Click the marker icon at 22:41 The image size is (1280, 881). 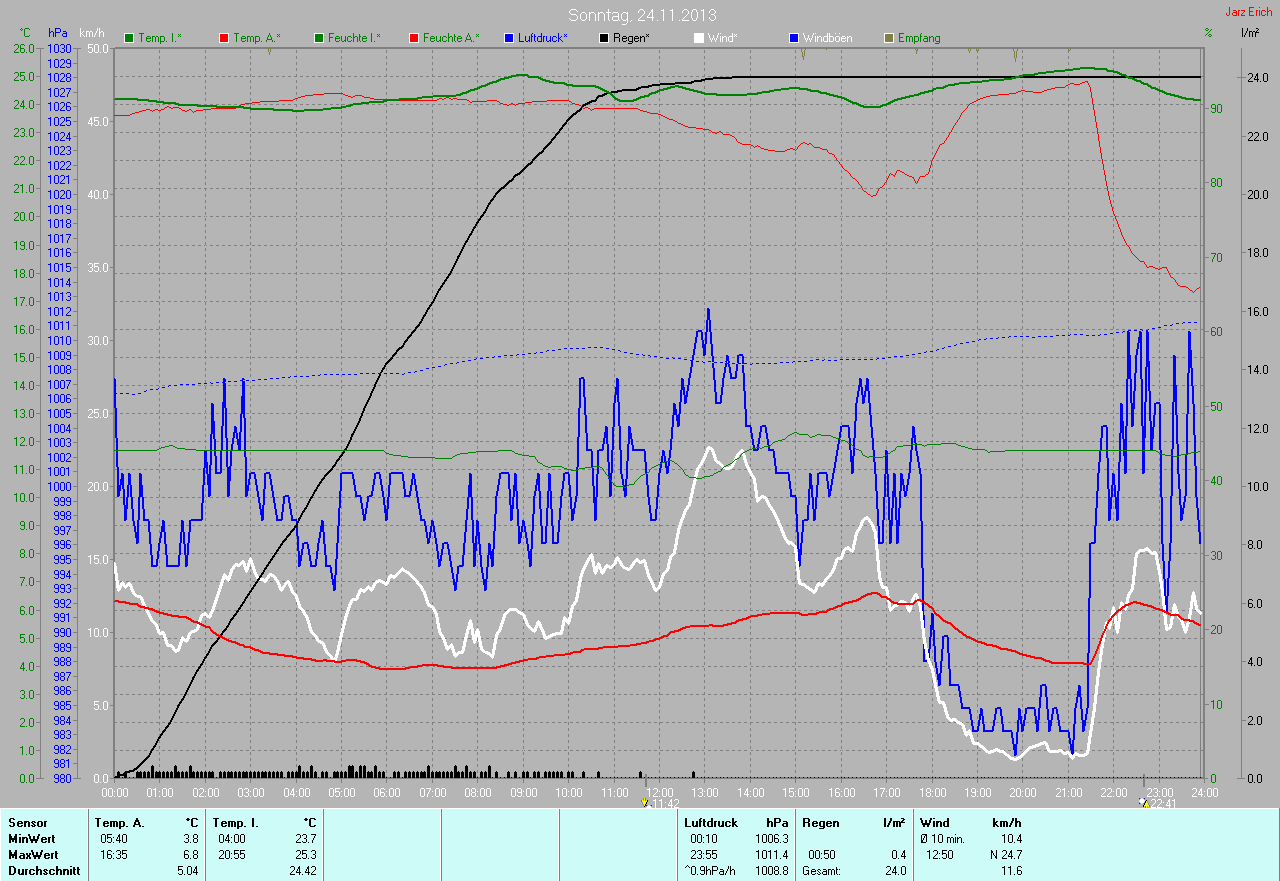[x=1145, y=802]
